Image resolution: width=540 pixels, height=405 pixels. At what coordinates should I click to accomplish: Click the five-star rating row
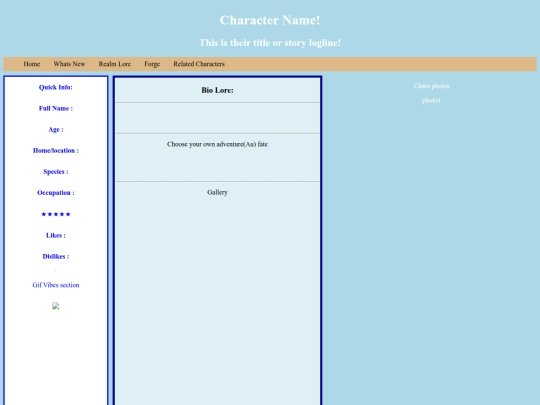point(56,214)
